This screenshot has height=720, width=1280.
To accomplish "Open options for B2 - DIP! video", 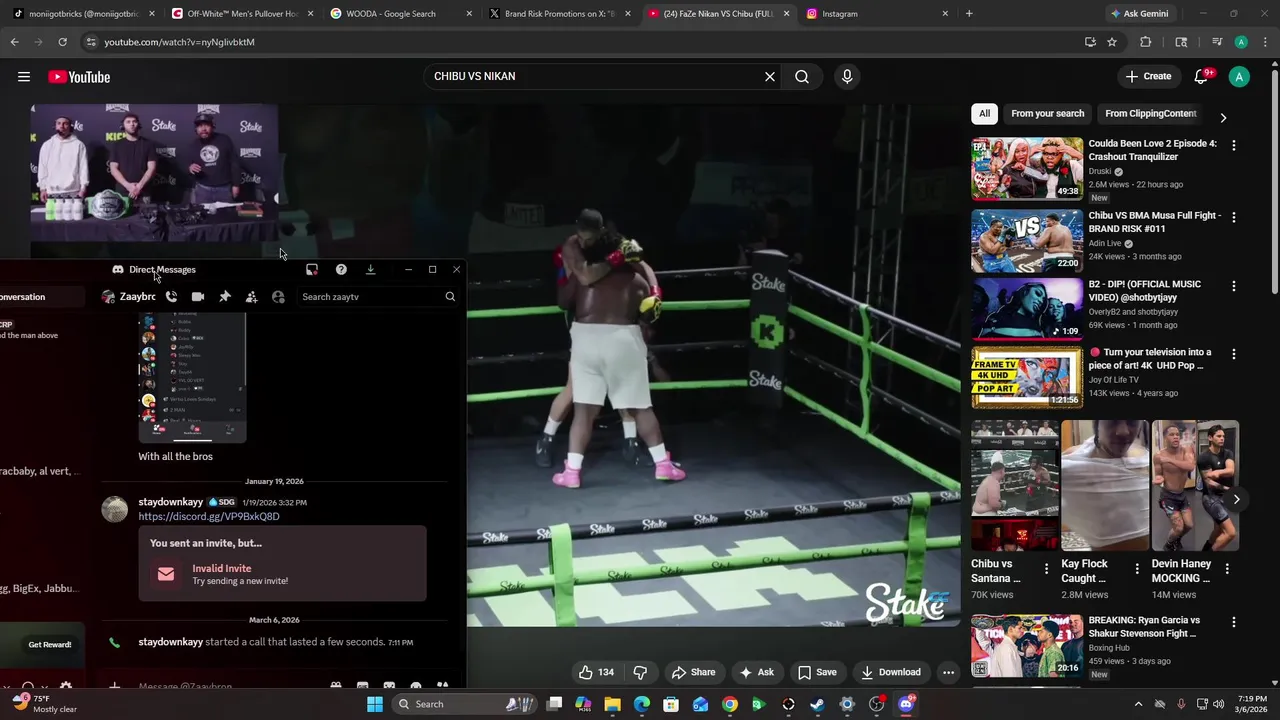I will (x=1233, y=285).
